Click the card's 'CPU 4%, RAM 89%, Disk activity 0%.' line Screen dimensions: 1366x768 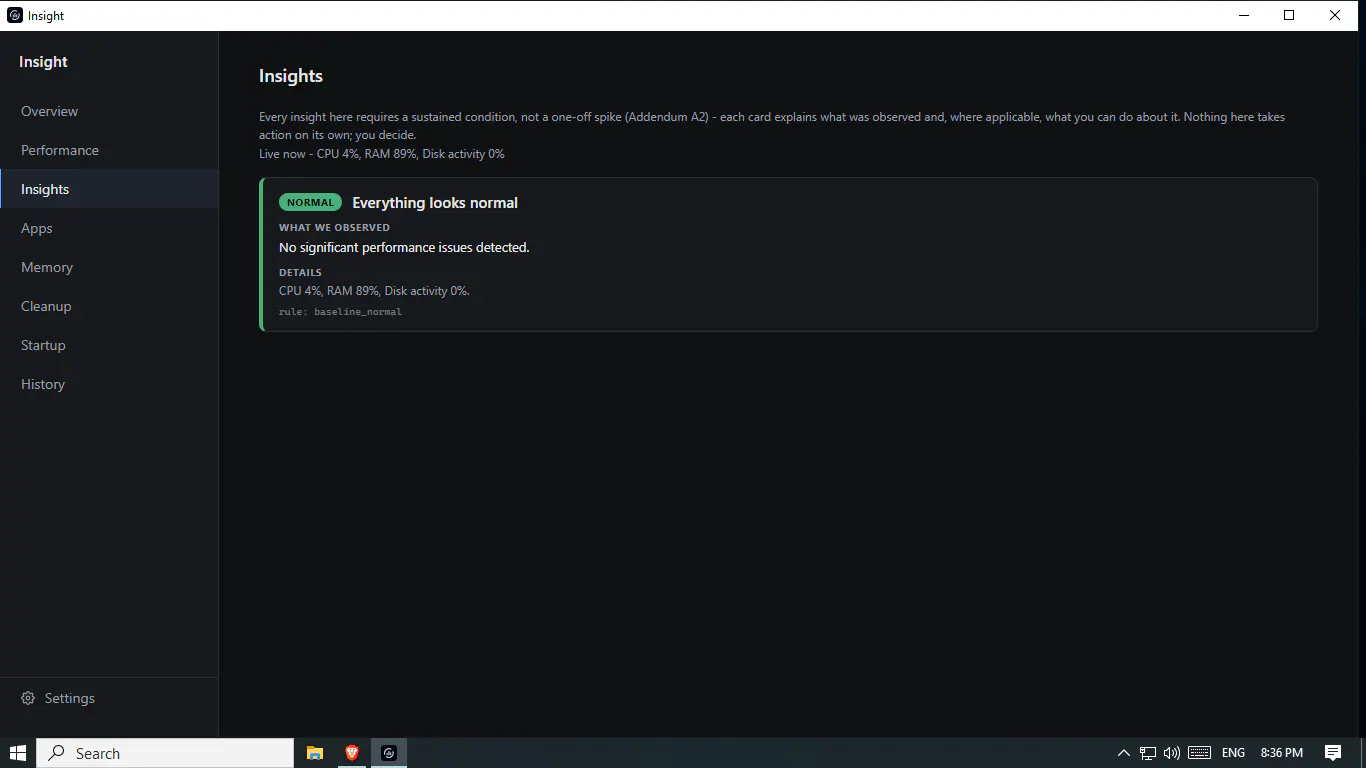point(374,291)
